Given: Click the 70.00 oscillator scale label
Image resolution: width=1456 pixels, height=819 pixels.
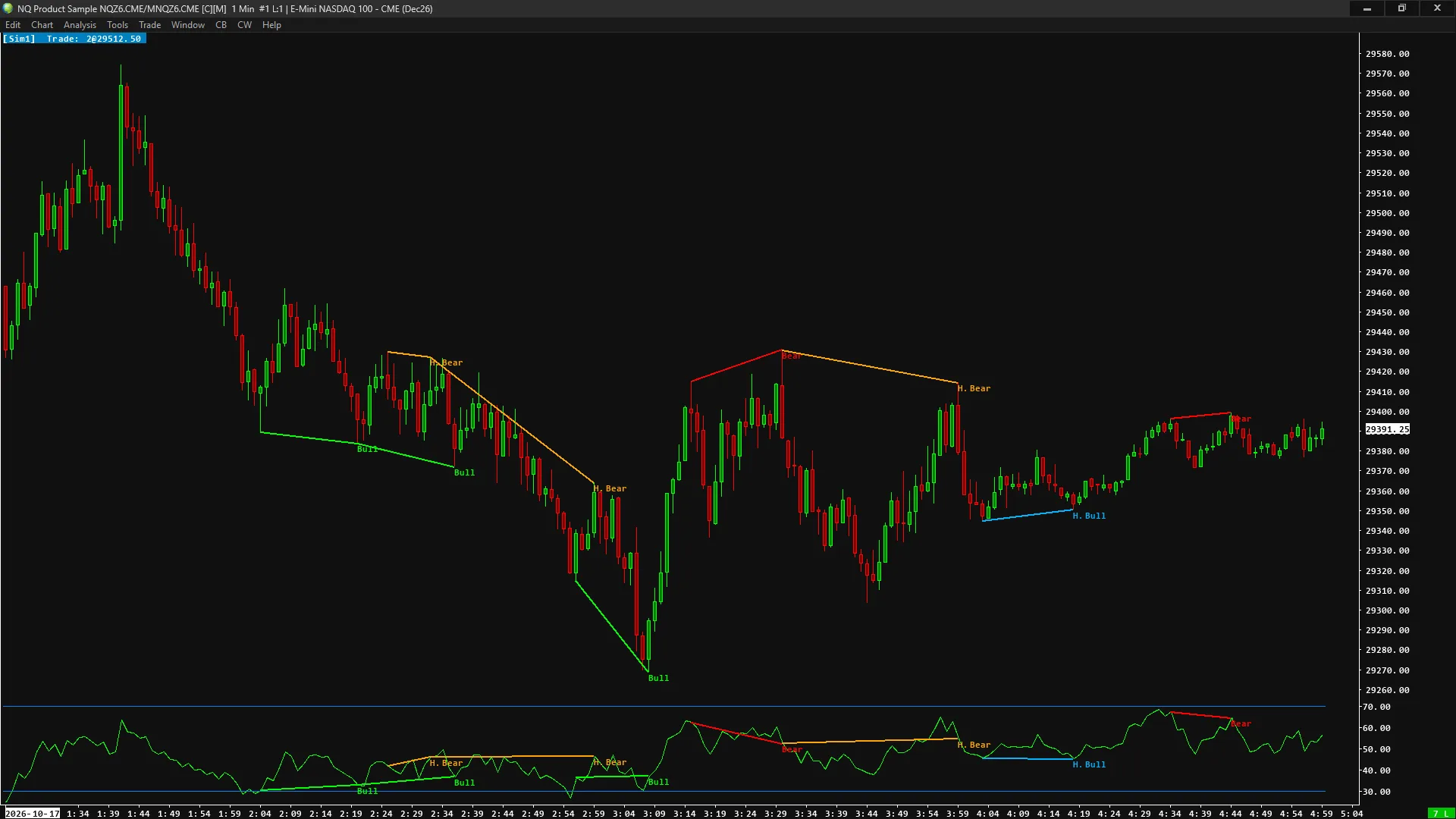Looking at the screenshot, I should click(x=1376, y=707).
